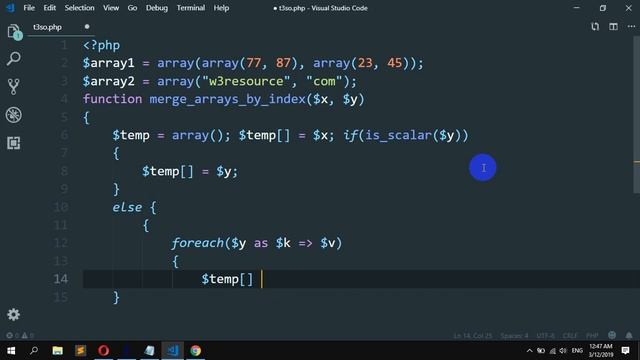
Task: Click on $array1 variable in line 2
Action: (x=109, y=63)
